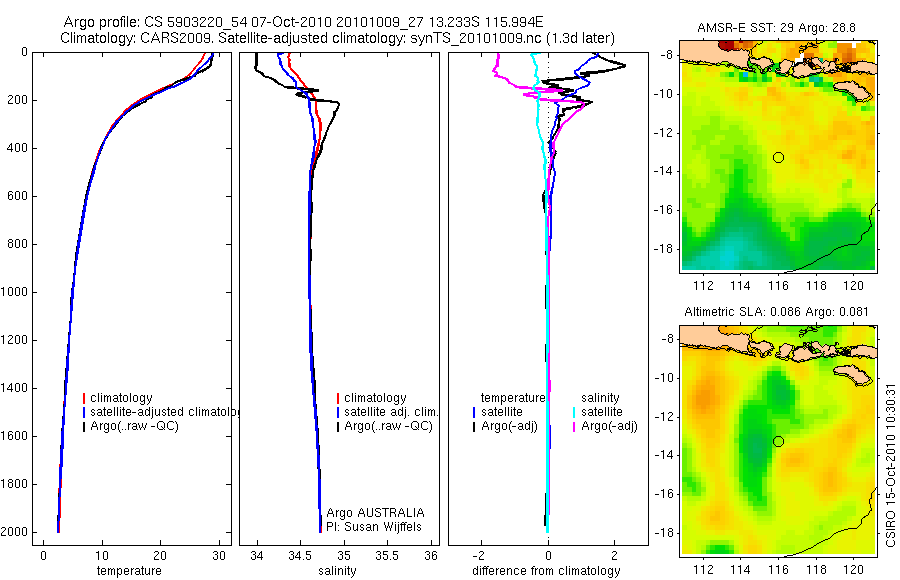
Task: Click the Argo AUSTRALIA label
Action: [375, 512]
